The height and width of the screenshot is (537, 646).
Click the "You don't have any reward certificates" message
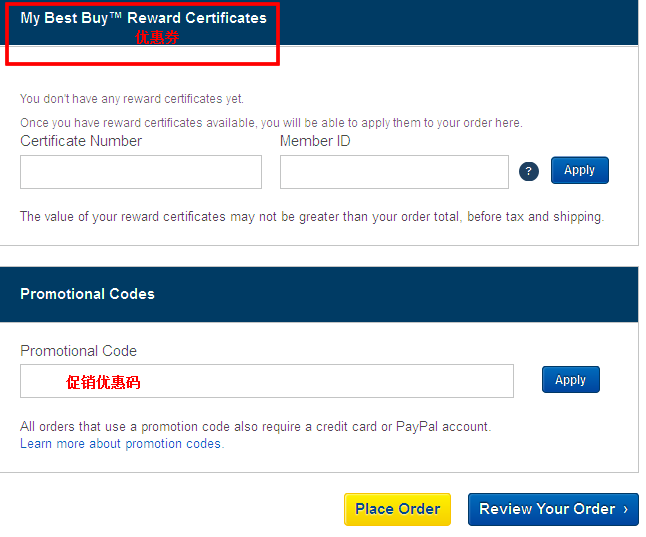(132, 99)
